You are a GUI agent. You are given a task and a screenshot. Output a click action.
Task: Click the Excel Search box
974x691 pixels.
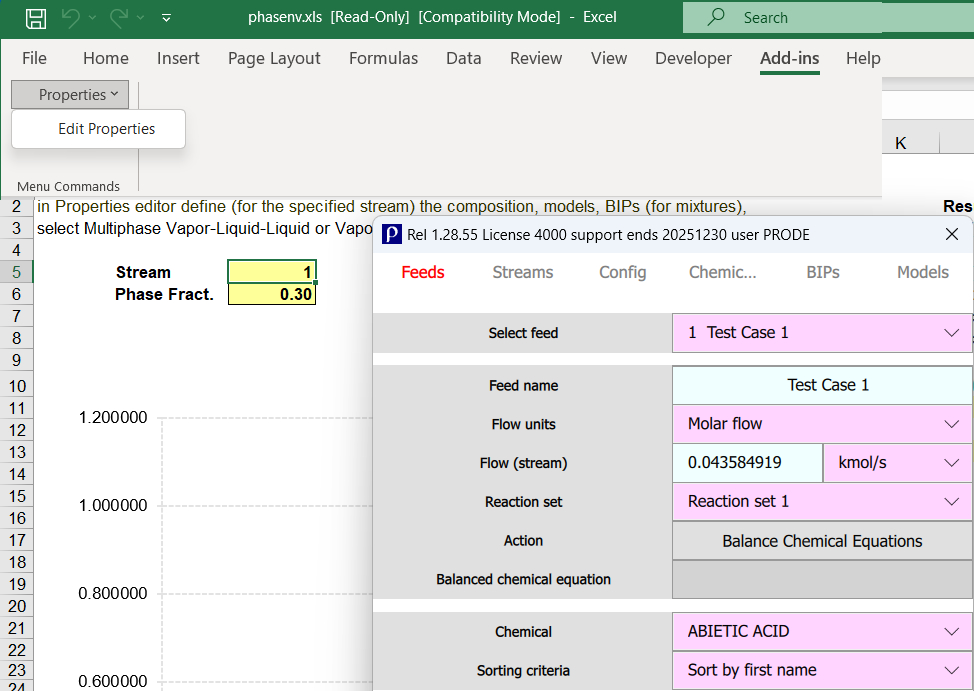(x=828, y=17)
